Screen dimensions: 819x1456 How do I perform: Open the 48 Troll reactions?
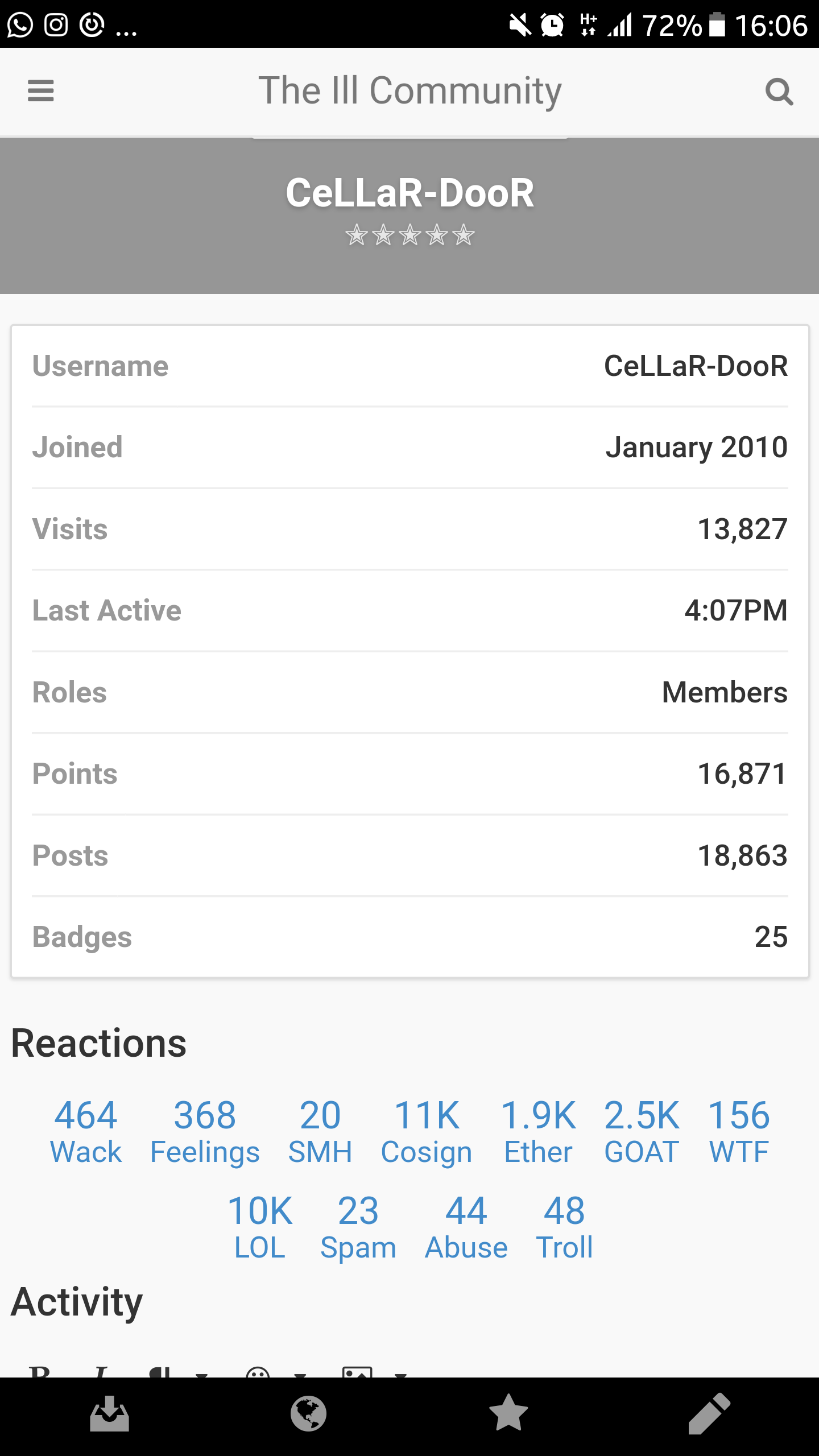click(x=565, y=1227)
